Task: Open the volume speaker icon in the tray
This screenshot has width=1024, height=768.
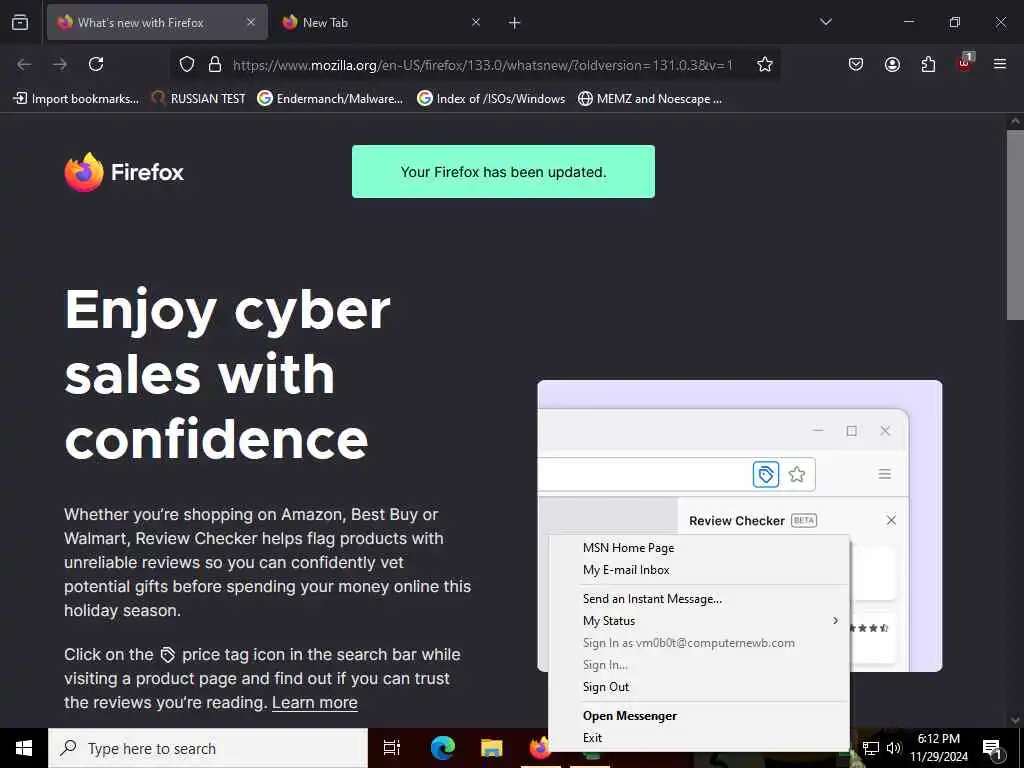Action: coord(894,748)
